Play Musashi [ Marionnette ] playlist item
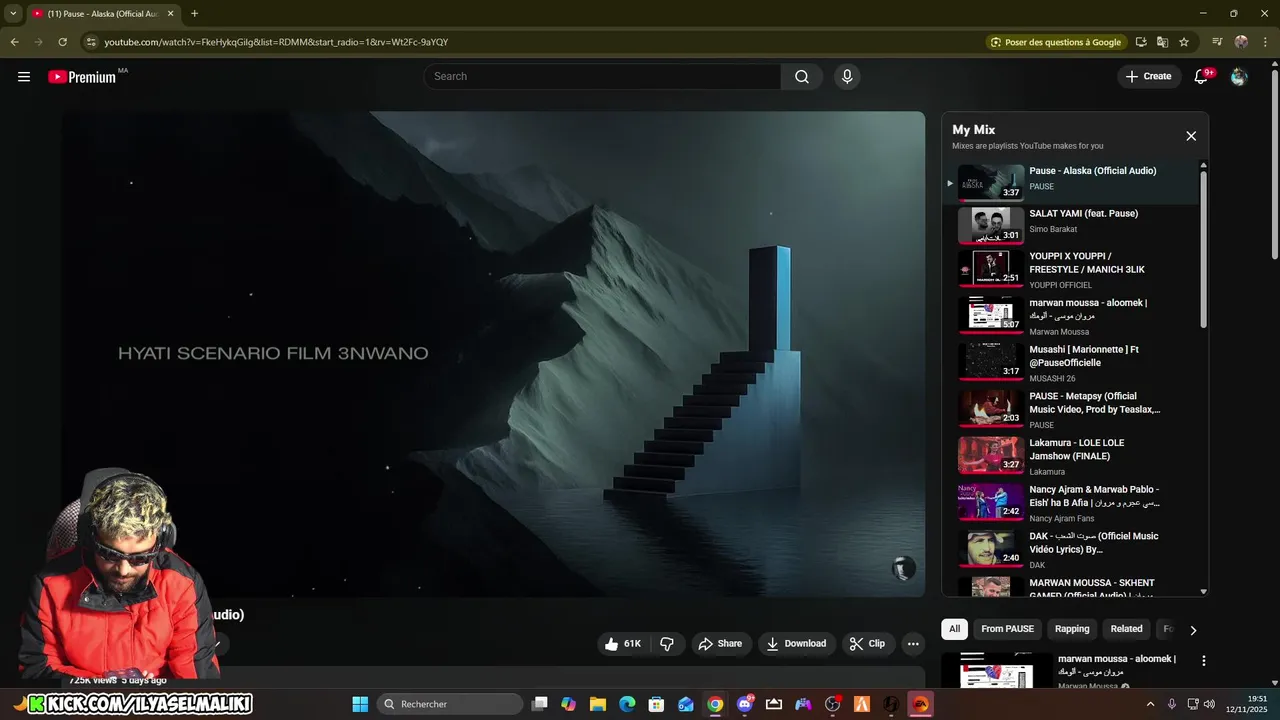This screenshot has width=1280, height=720. click(x=1071, y=362)
